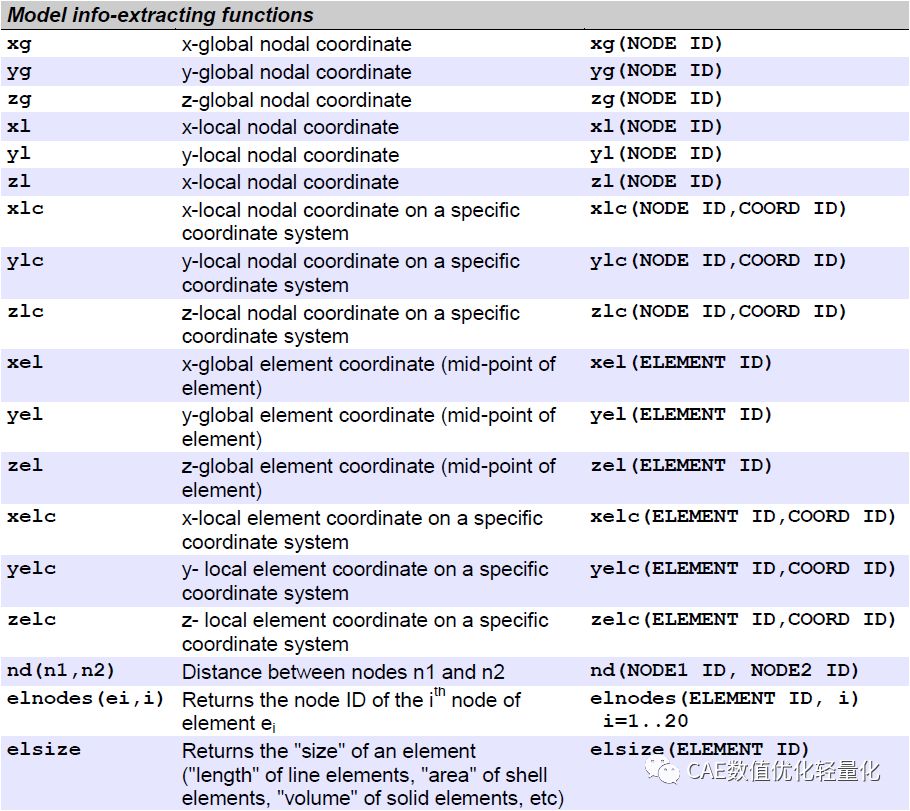Select the description starting "Returns the "size" of an element"

click(x=373, y=775)
